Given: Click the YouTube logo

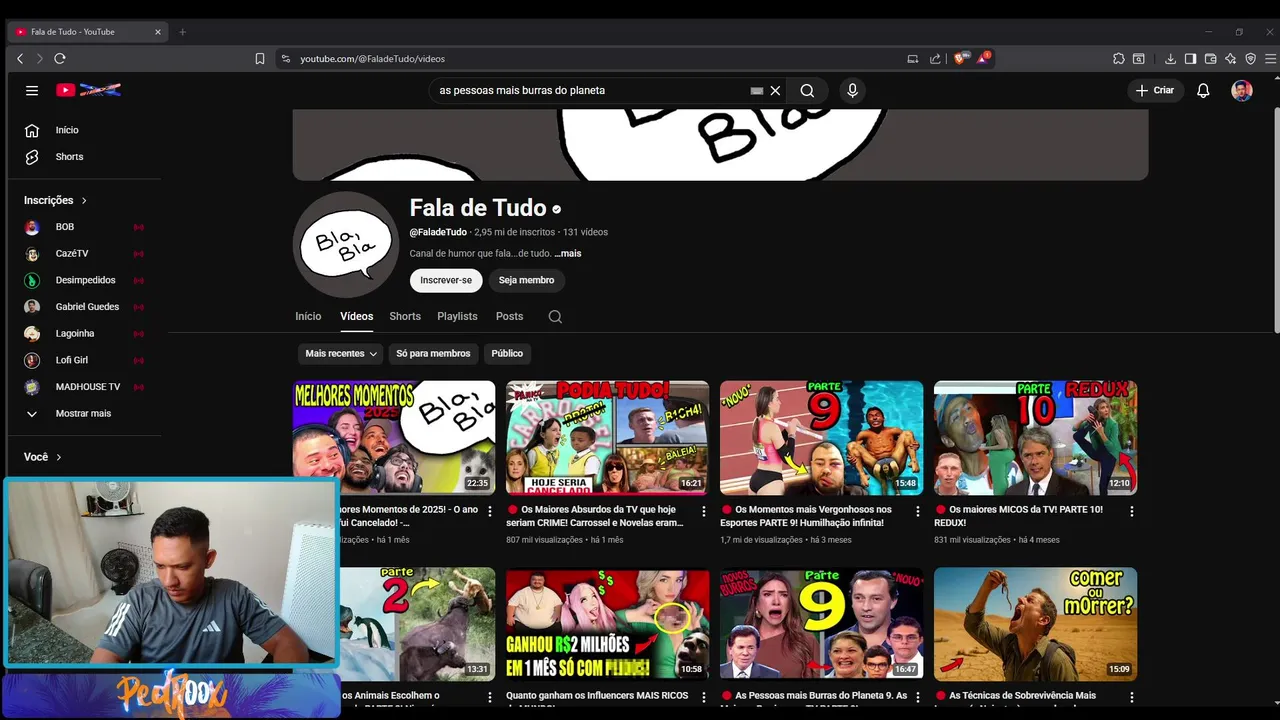Looking at the screenshot, I should click(x=88, y=90).
